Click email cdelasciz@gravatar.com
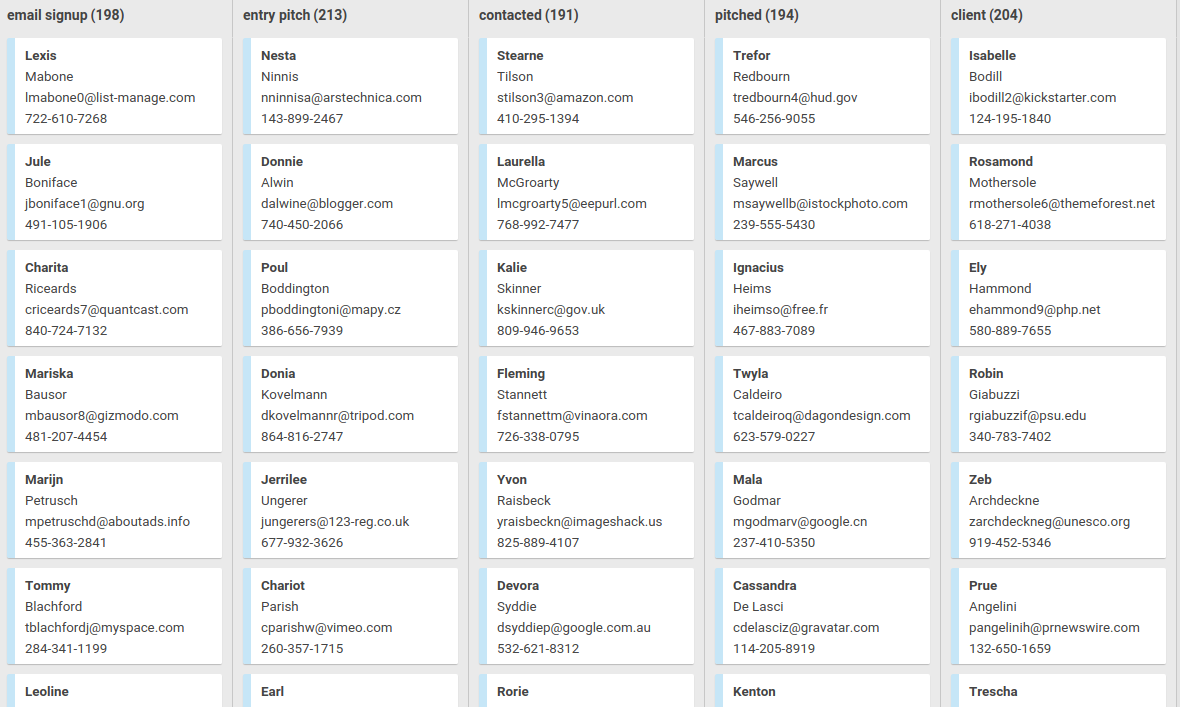The image size is (1180, 707). click(x=806, y=628)
